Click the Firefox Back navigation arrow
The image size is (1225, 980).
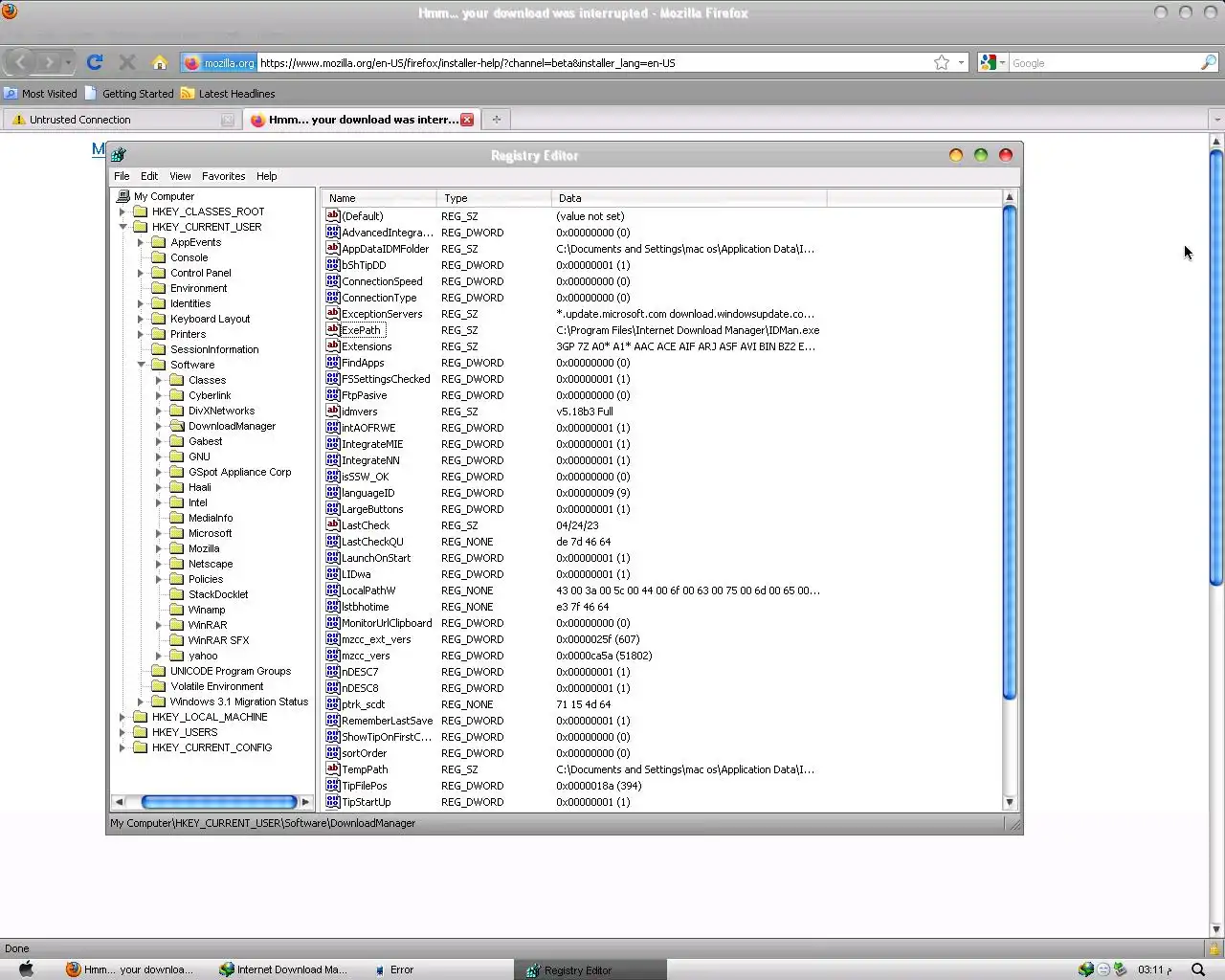point(21,62)
